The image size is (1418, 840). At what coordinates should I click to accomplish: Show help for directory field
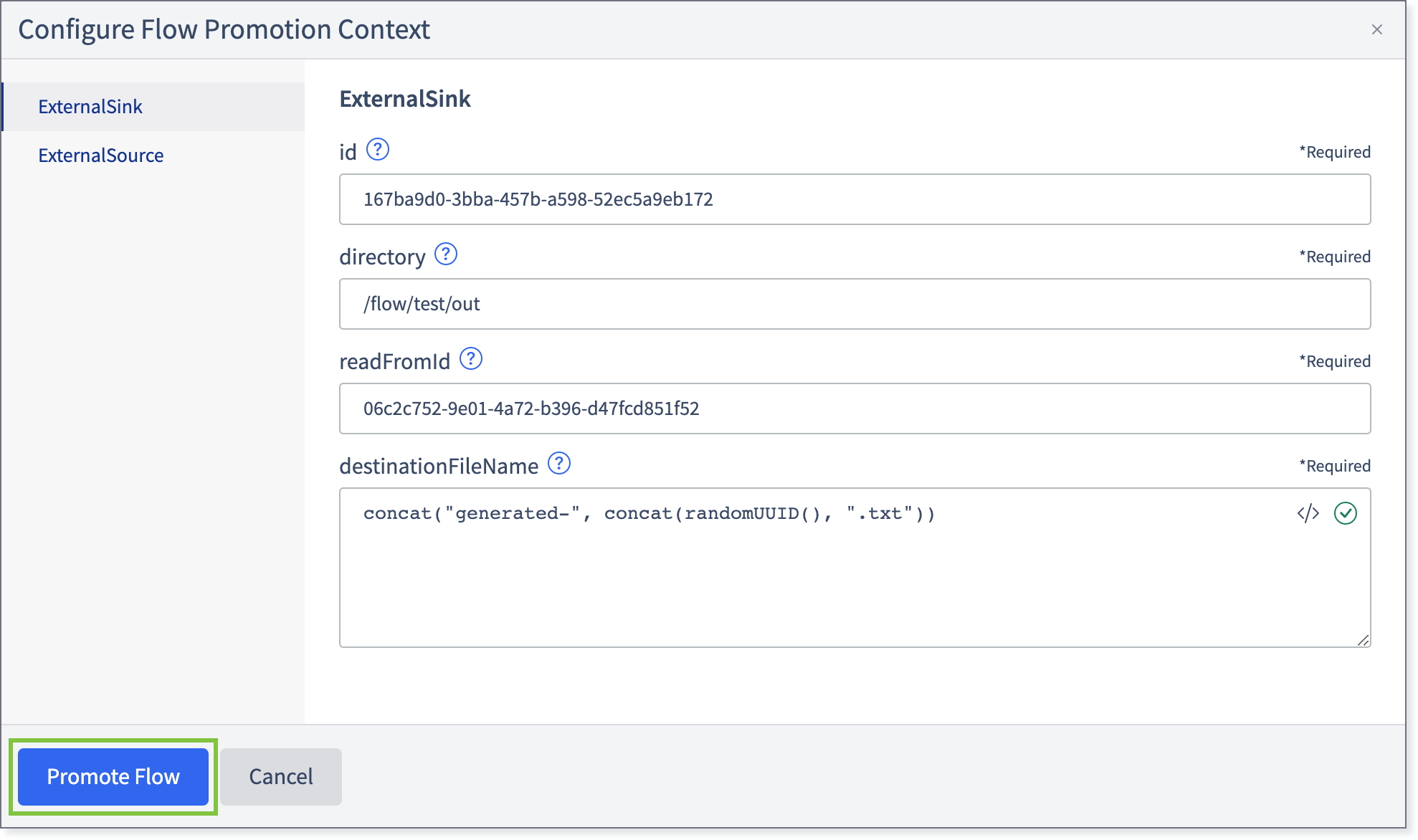pos(446,254)
